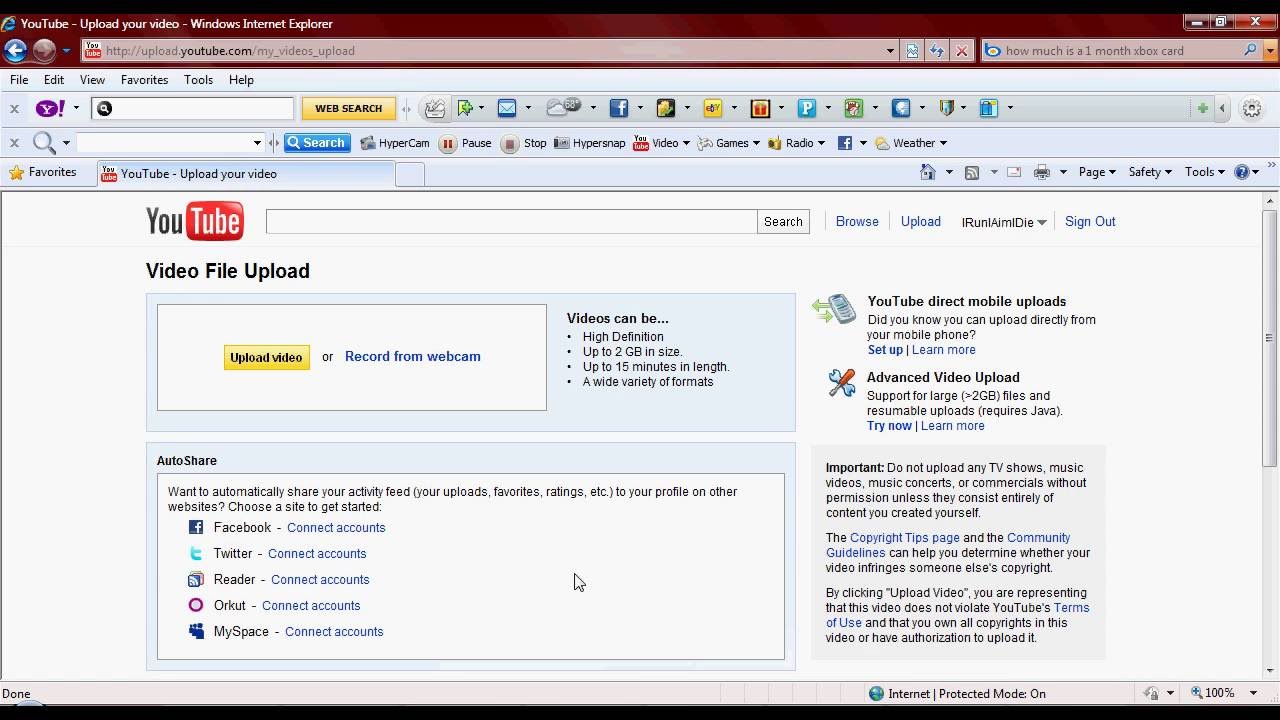The image size is (1280, 720).
Task: Click the Sign Out link
Action: tap(1090, 222)
